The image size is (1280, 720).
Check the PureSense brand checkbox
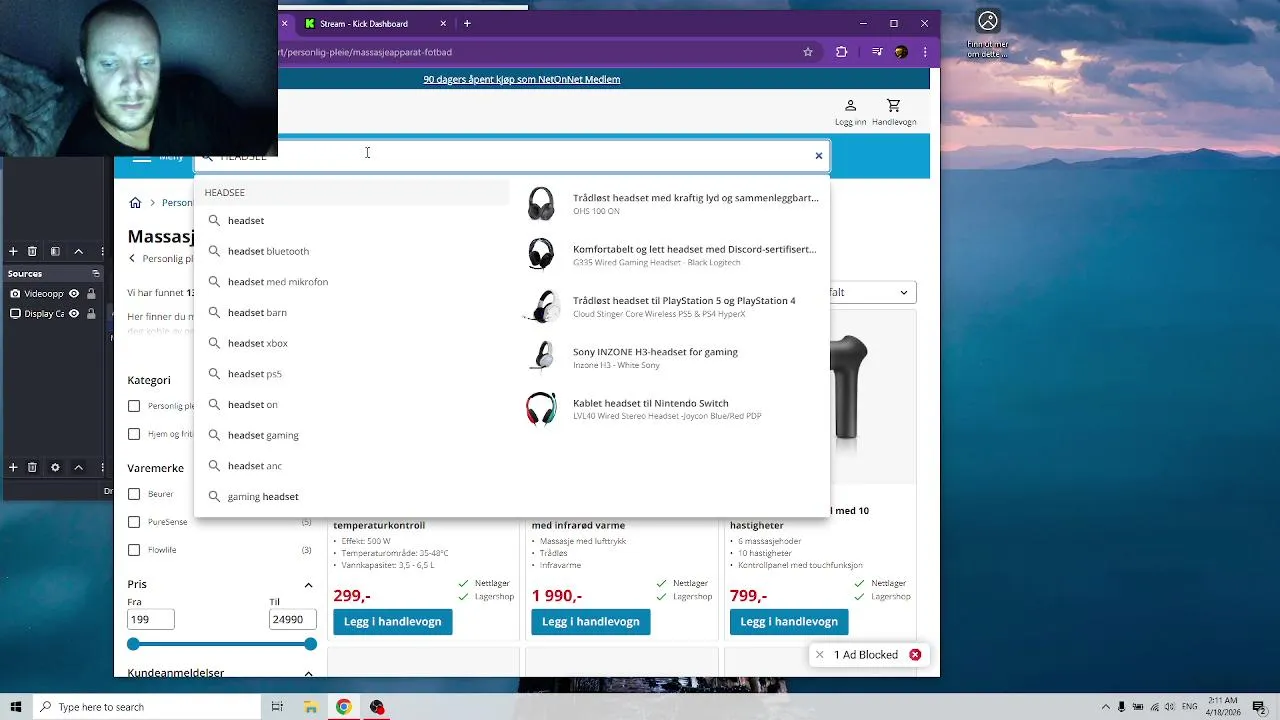(134, 522)
